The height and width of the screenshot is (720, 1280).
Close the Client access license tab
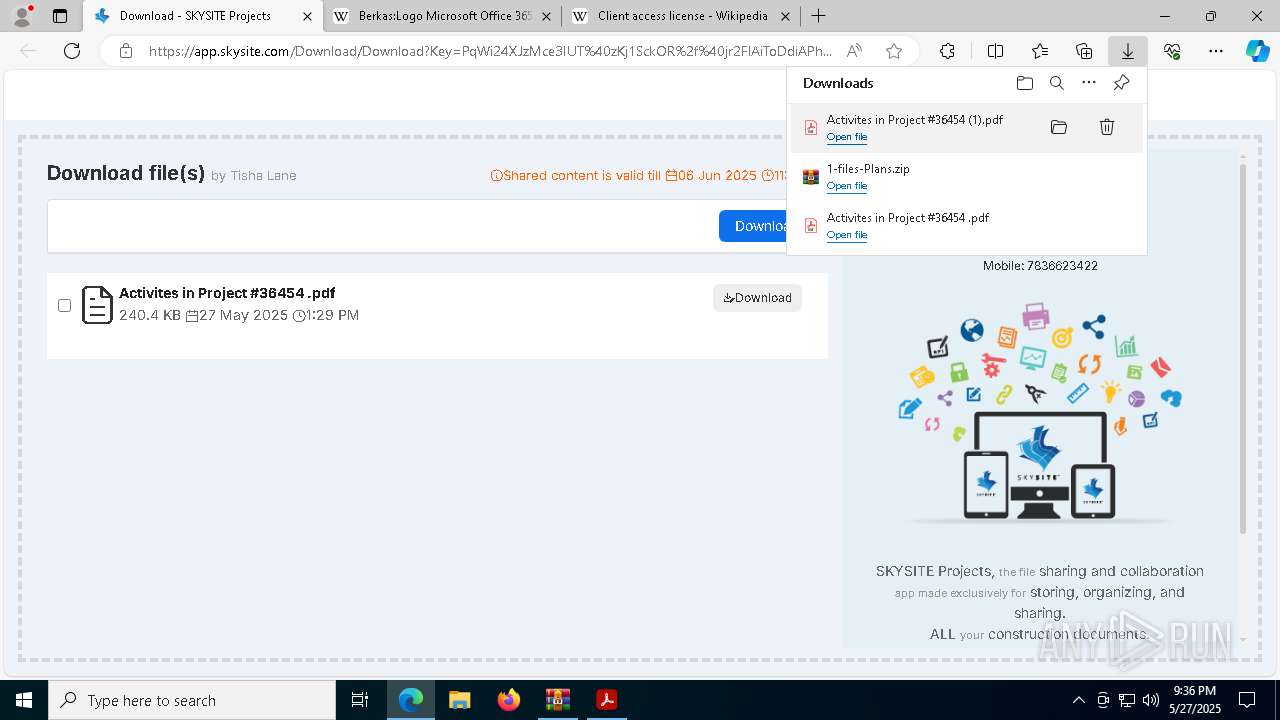coord(785,16)
